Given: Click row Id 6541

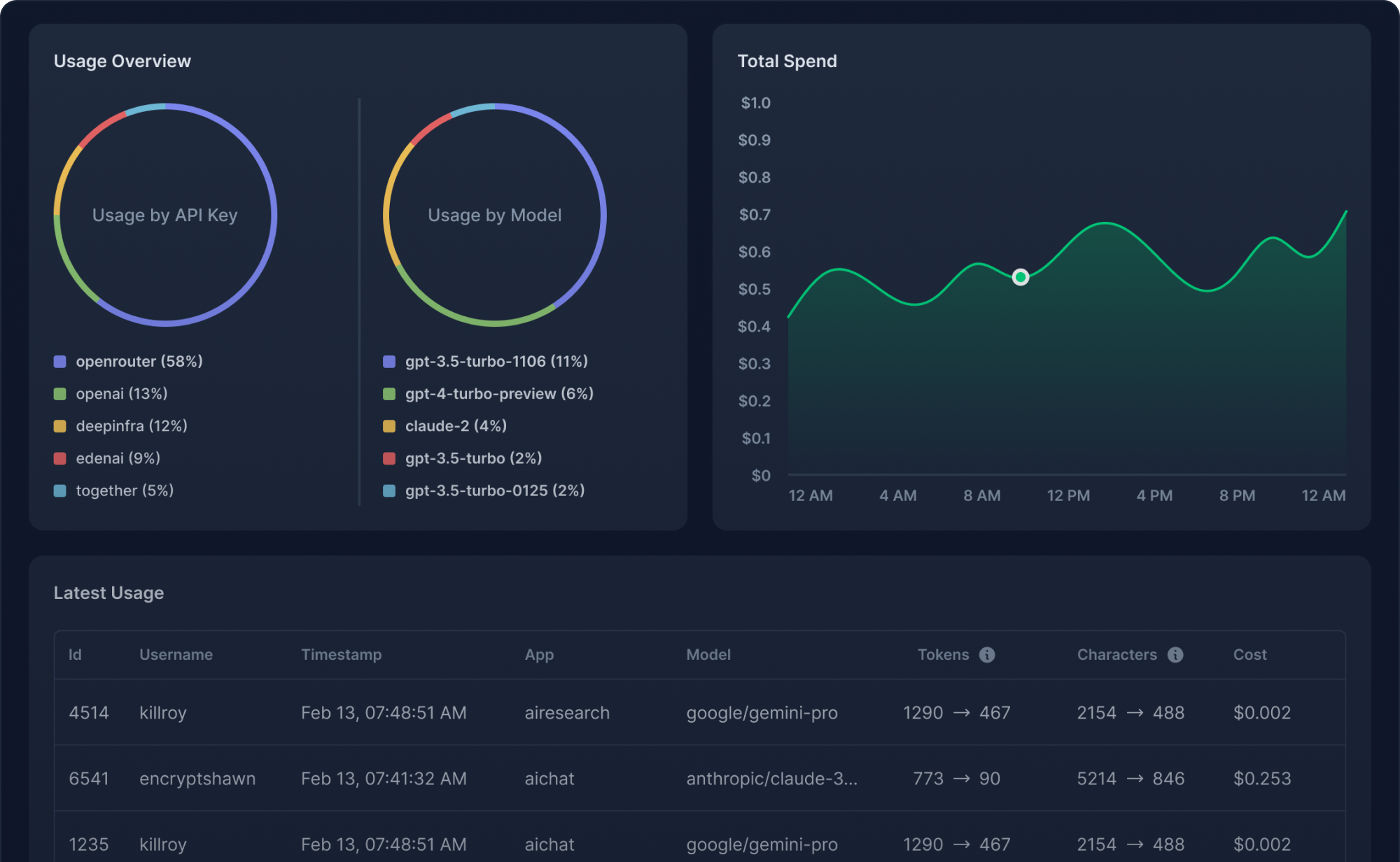Looking at the screenshot, I should [89, 779].
